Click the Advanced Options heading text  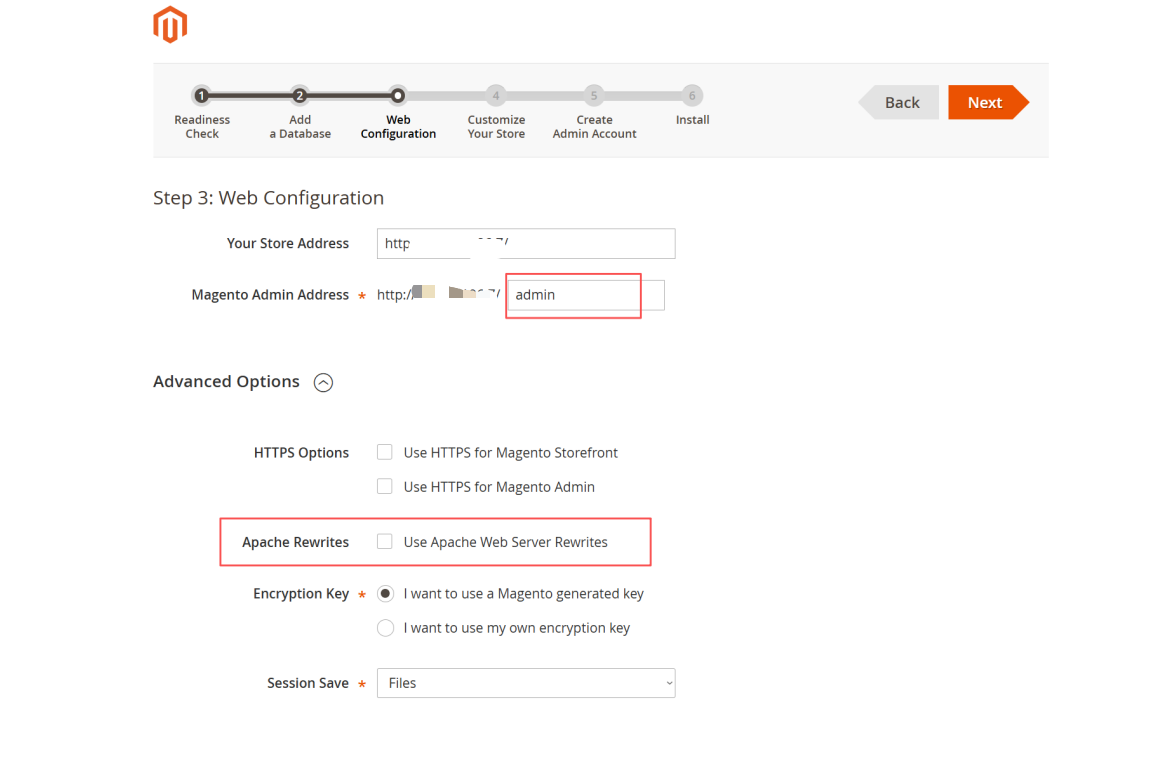coord(226,381)
